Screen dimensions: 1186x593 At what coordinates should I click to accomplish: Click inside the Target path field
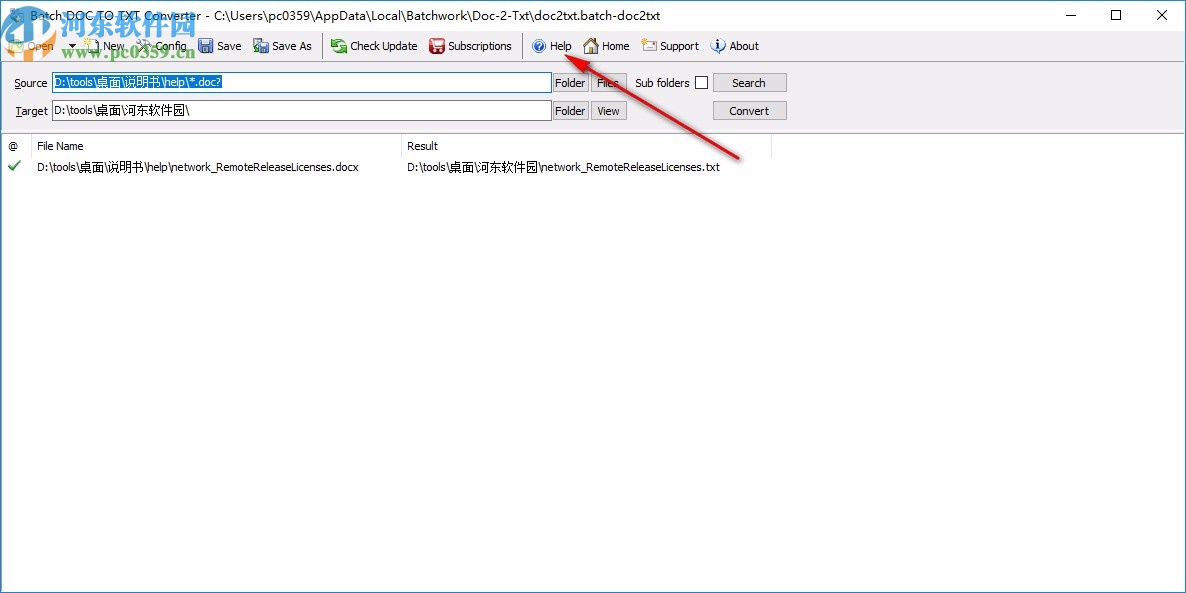tap(300, 110)
